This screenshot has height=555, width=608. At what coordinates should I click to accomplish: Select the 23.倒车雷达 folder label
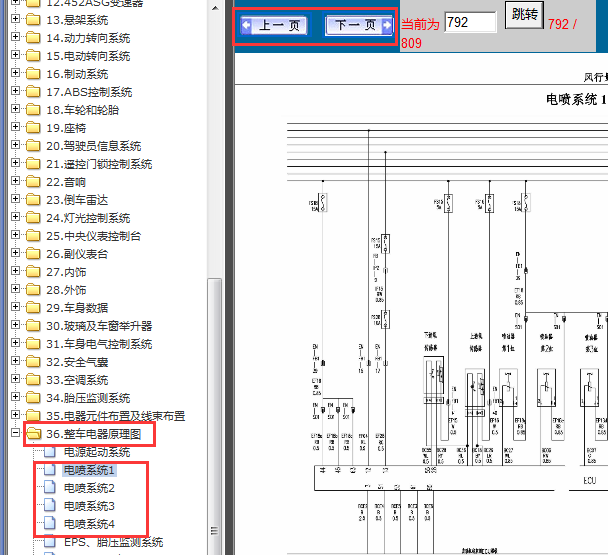coord(77,200)
